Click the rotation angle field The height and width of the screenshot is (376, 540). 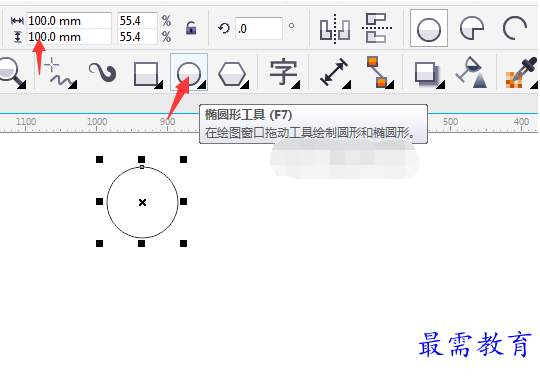259,28
